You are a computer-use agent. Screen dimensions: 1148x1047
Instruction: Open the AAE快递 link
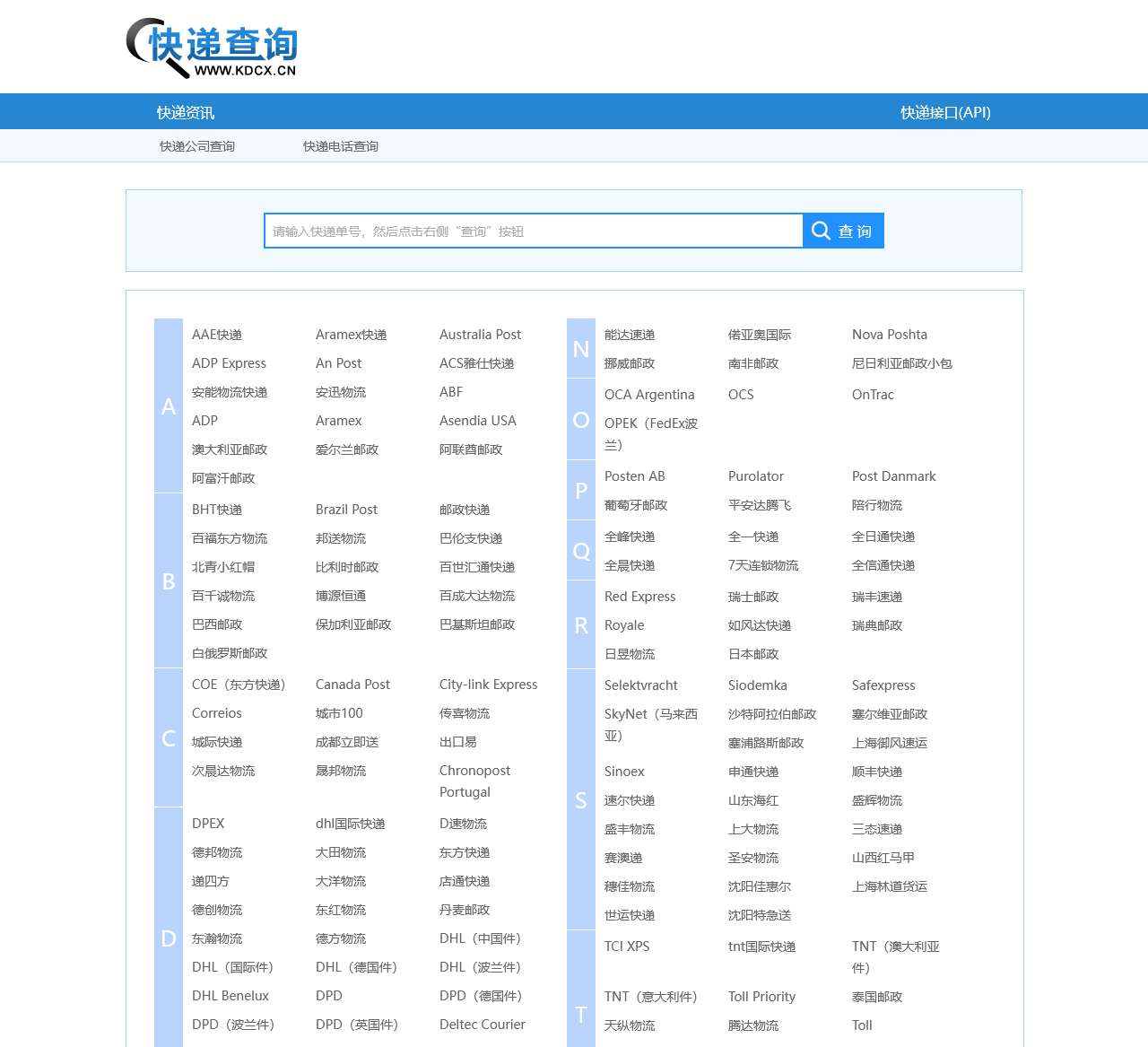tap(217, 335)
